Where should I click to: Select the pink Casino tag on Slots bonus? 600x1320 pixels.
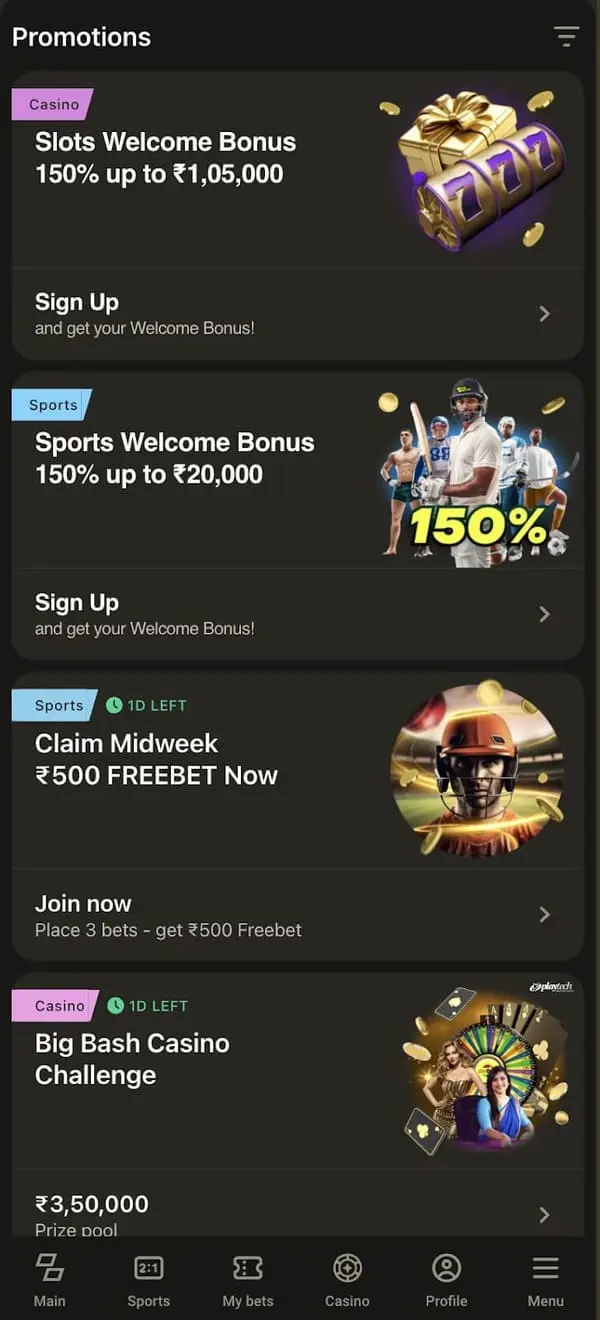tap(52, 104)
